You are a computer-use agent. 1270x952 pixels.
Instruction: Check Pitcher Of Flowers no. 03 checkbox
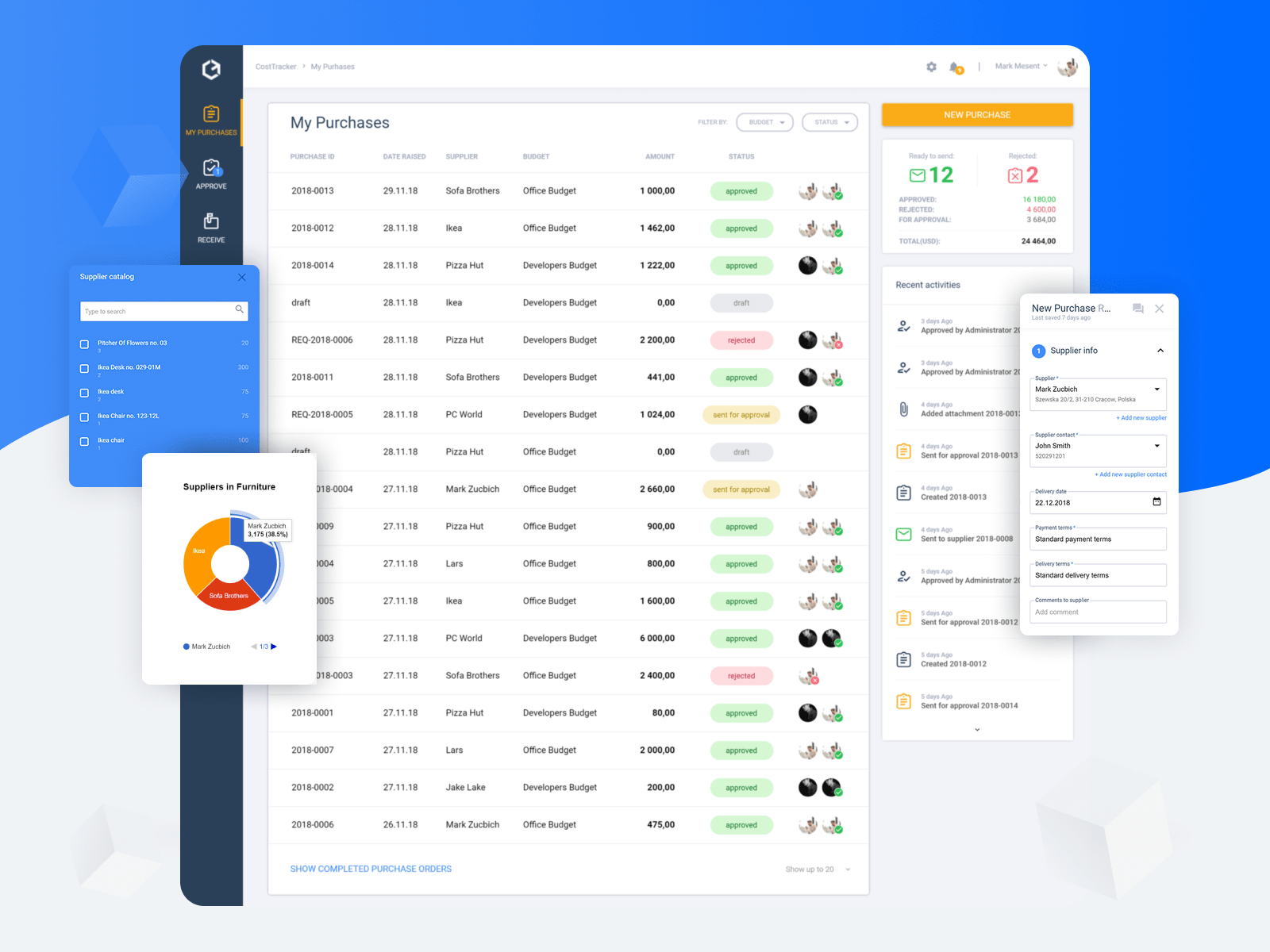pyautogui.click(x=84, y=344)
